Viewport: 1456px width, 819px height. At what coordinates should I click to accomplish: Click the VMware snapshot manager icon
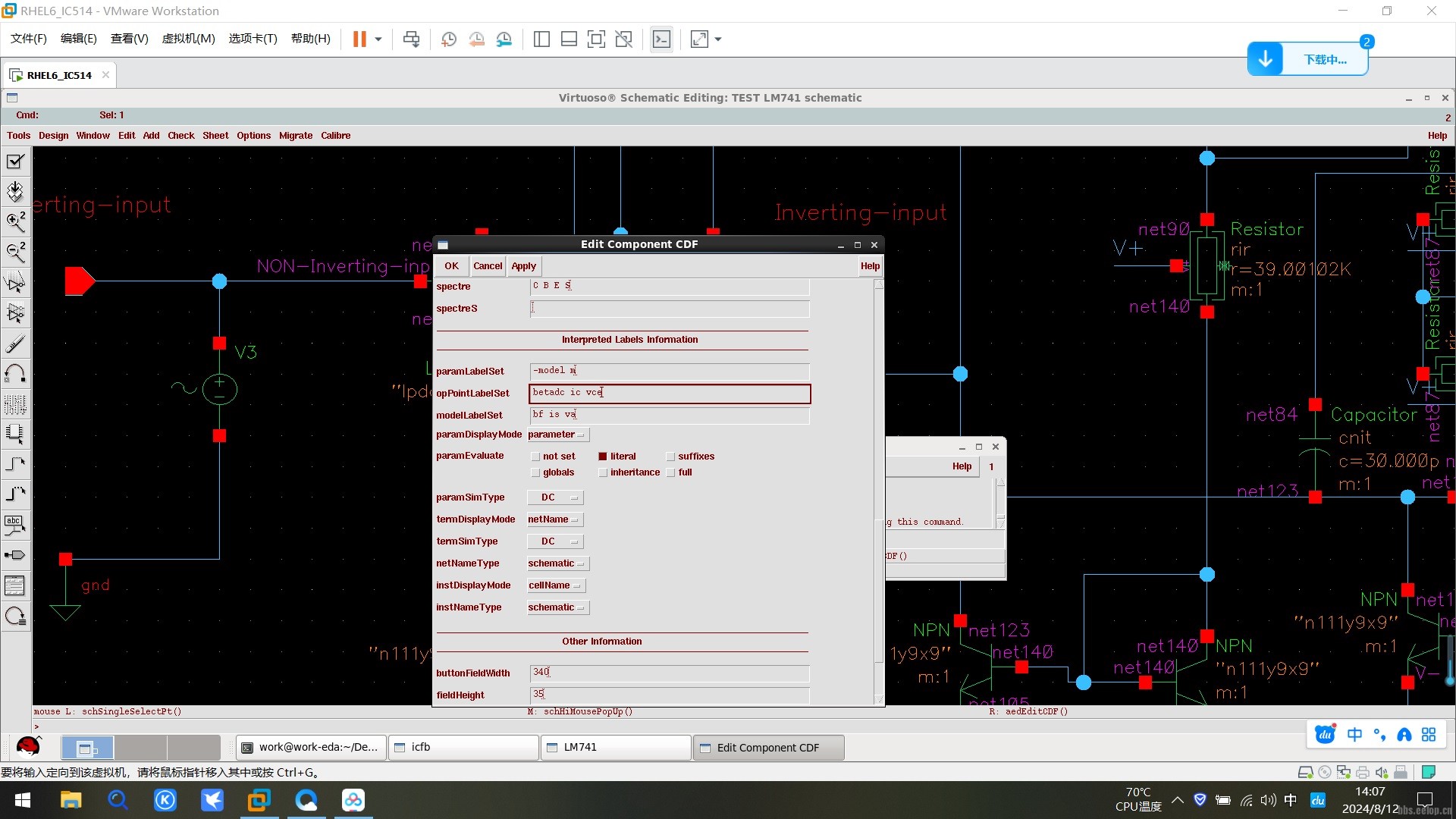(504, 39)
